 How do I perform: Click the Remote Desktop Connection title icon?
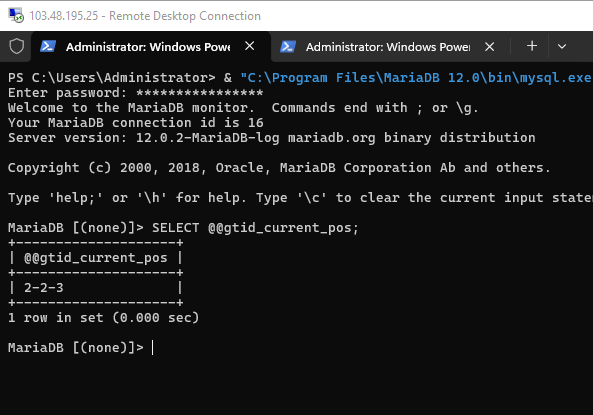(16, 16)
